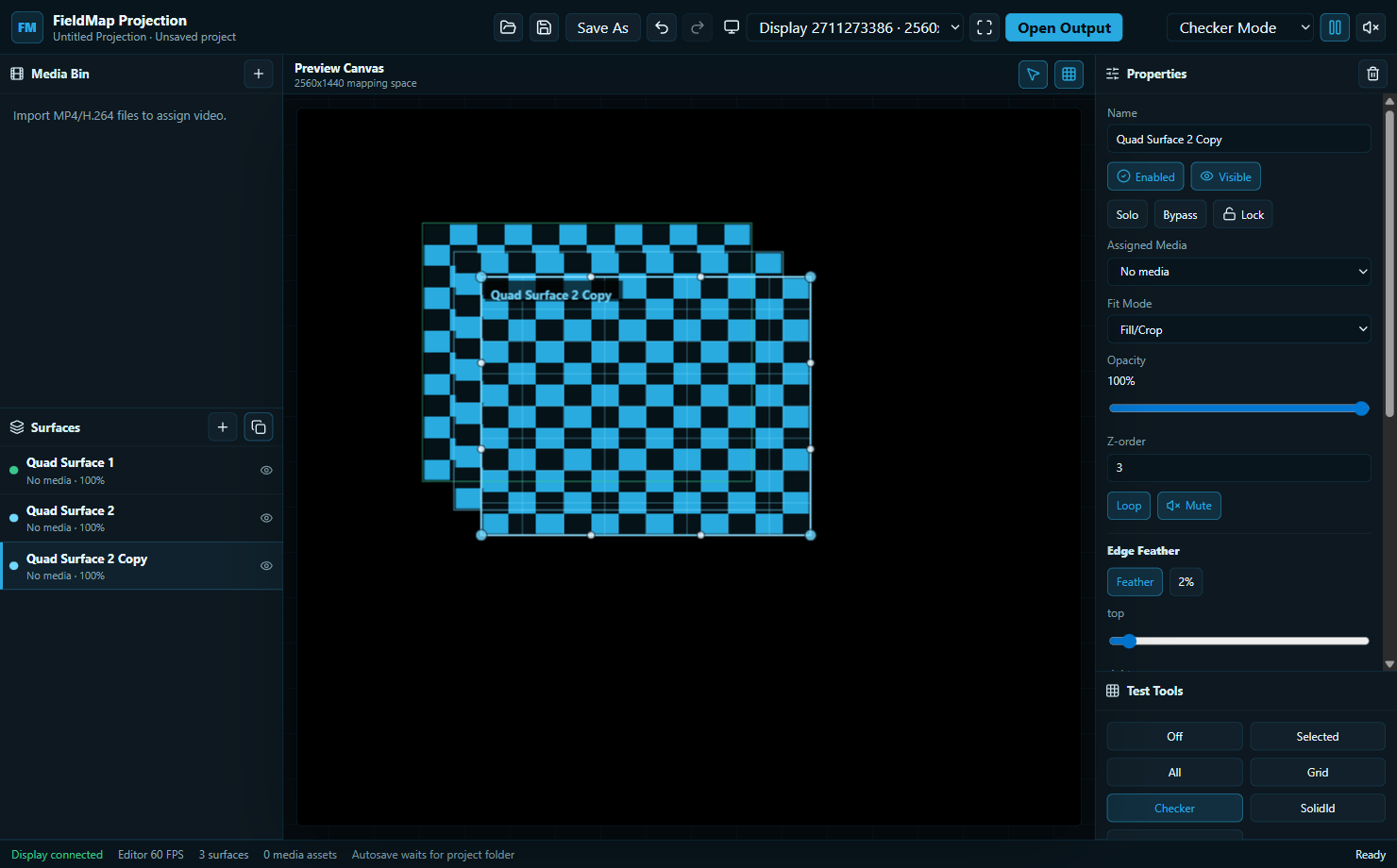Add new surface with plus icon
The image size is (1397, 868).
click(x=223, y=427)
